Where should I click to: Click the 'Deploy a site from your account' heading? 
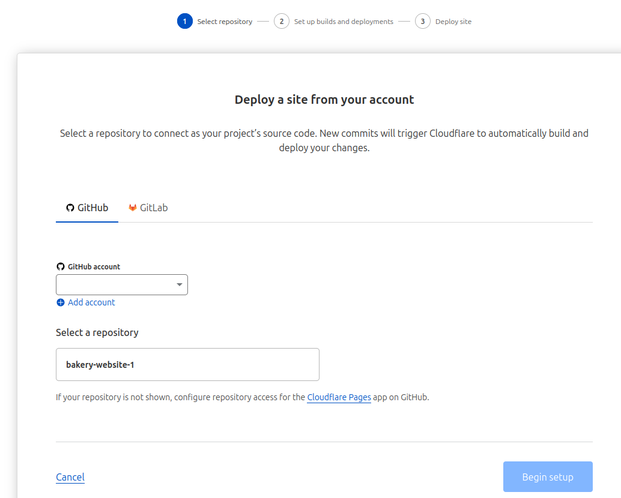324,99
